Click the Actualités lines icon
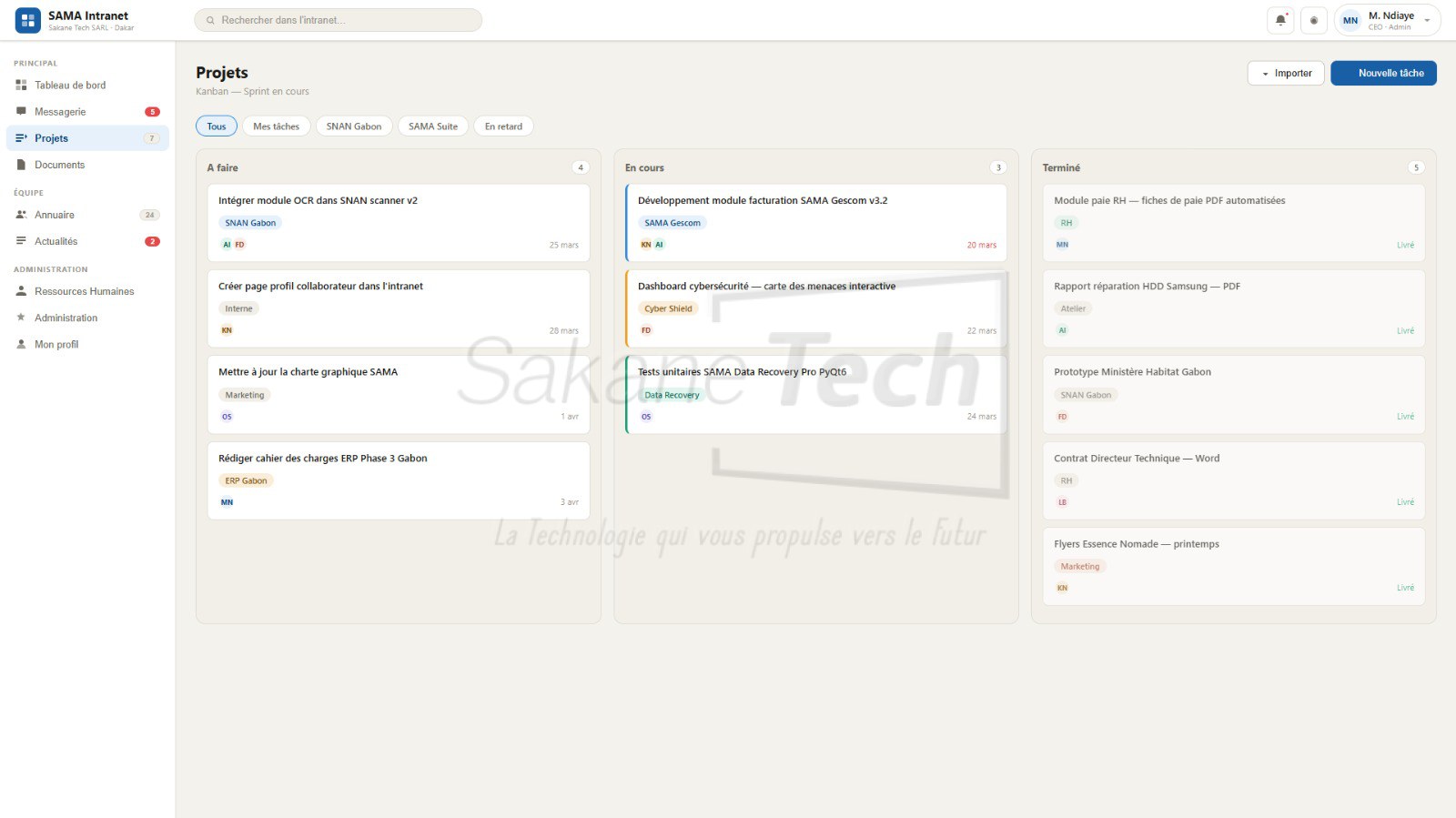This screenshot has height=818, width=1456. point(21,241)
